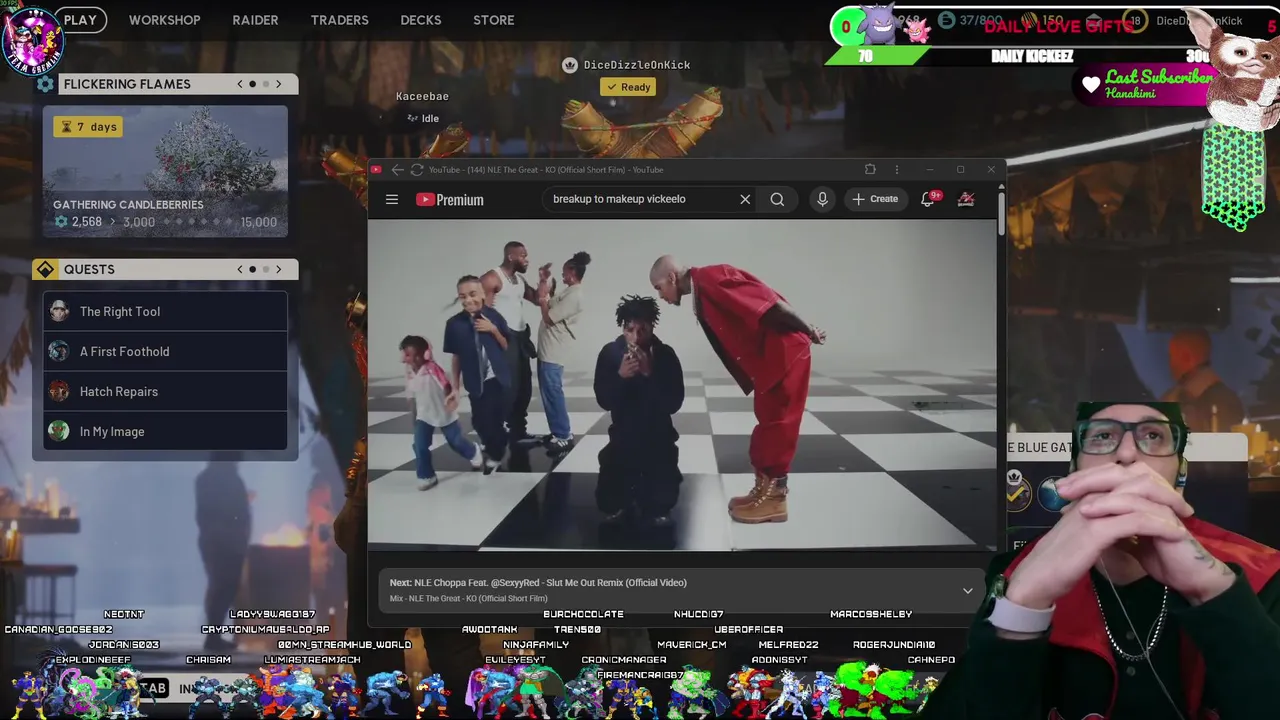1280x720 pixels.
Task: Start voice search with microphone icon
Action: coord(822,199)
